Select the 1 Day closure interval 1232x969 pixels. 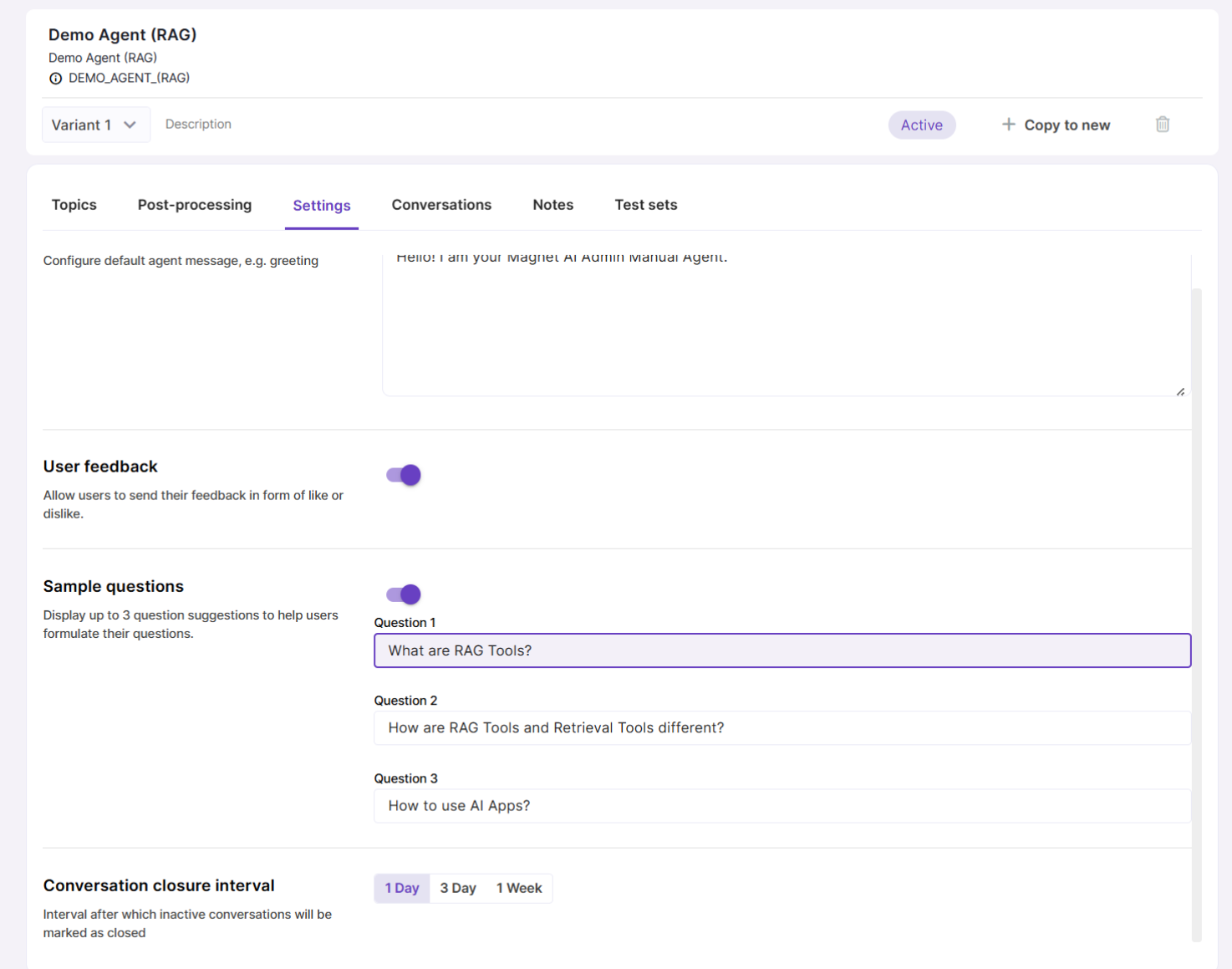coord(402,888)
